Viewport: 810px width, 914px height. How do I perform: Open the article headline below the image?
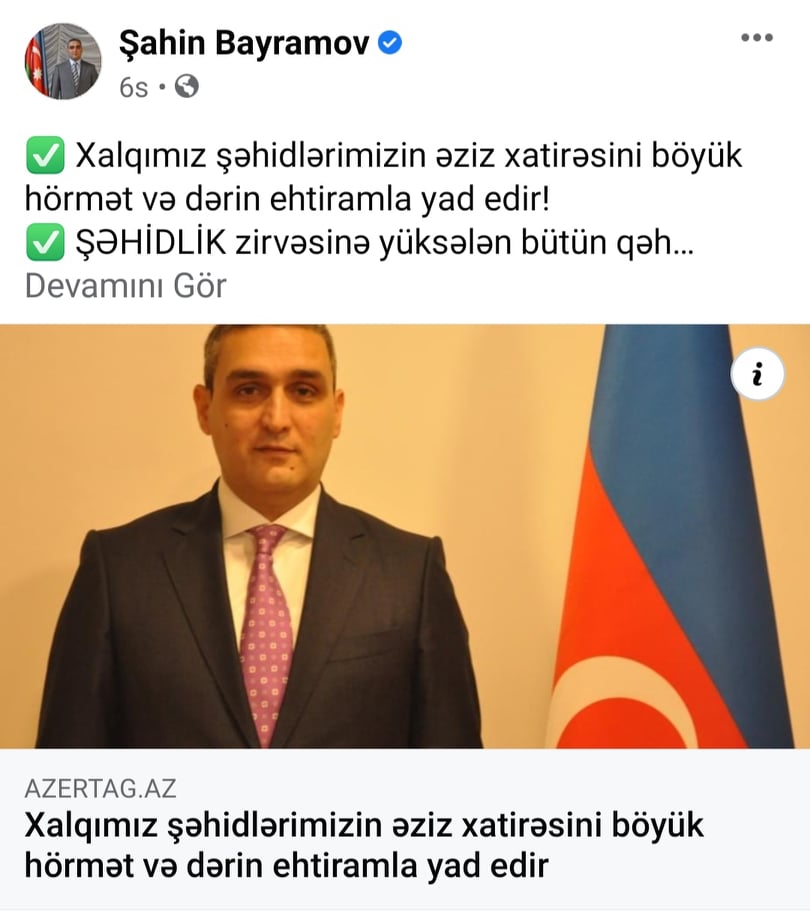click(364, 845)
